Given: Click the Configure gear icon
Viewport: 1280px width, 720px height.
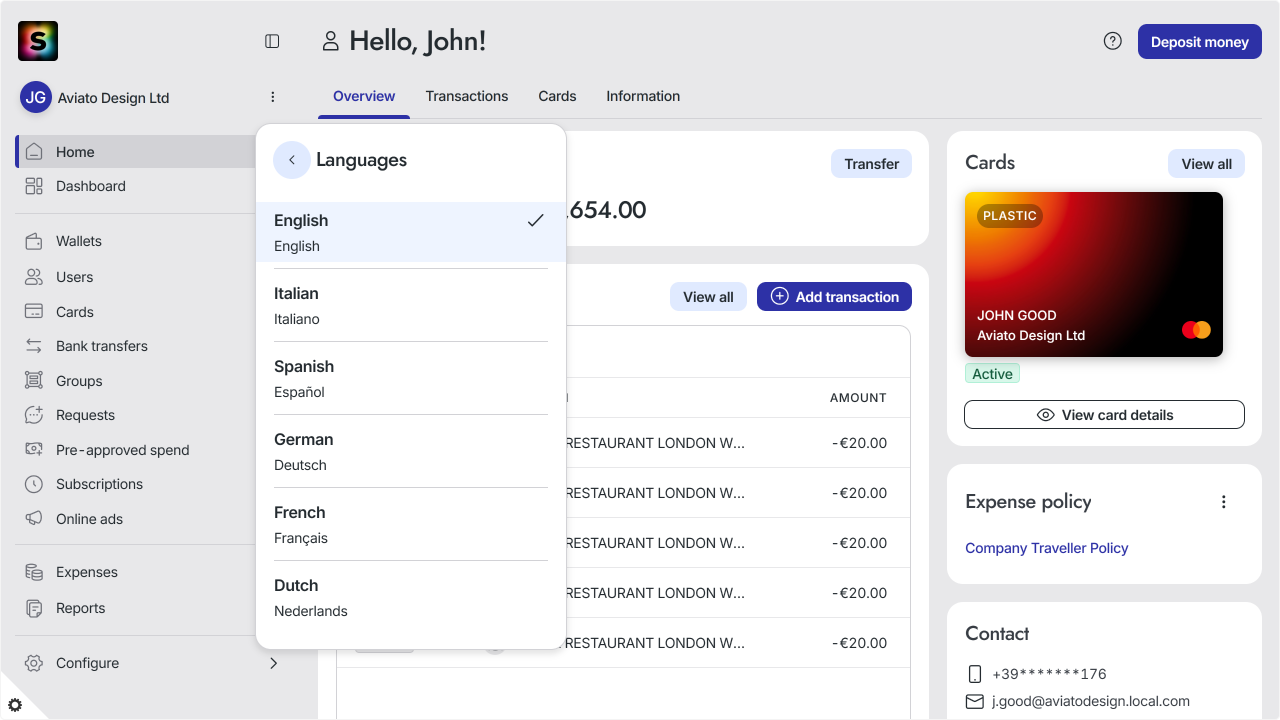Looking at the screenshot, I should tap(34, 663).
